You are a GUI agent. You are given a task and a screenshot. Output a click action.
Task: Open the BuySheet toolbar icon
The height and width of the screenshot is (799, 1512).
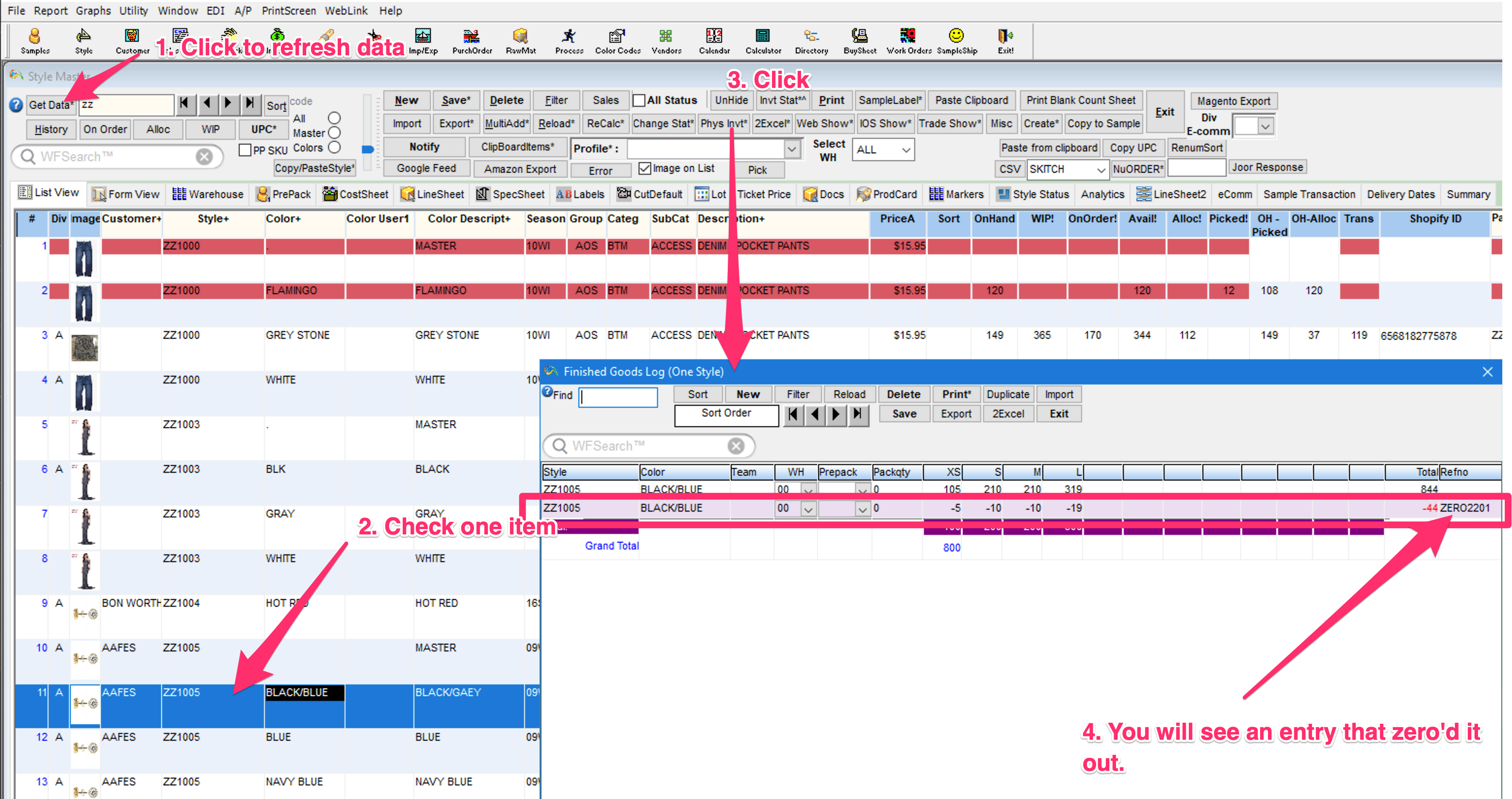point(859,40)
